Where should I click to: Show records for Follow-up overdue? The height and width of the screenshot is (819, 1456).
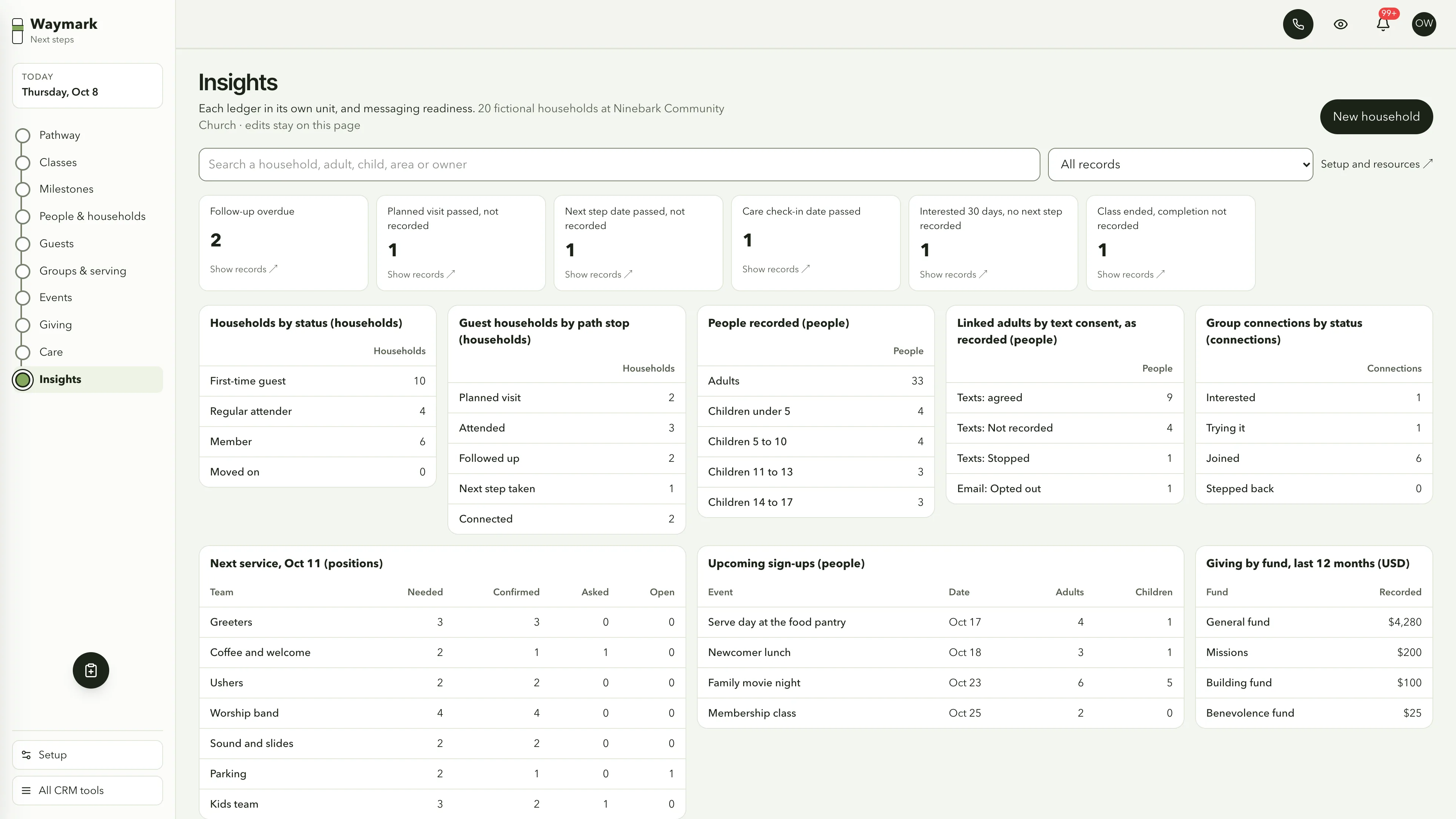point(243,269)
